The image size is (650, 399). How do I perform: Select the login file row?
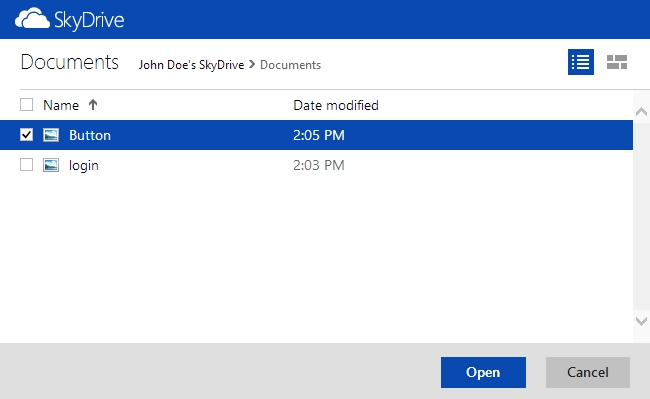coord(316,165)
